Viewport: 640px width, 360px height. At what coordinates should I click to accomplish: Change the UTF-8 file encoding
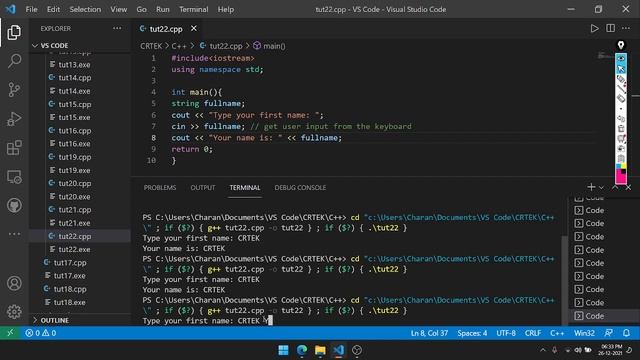point(506,333)
